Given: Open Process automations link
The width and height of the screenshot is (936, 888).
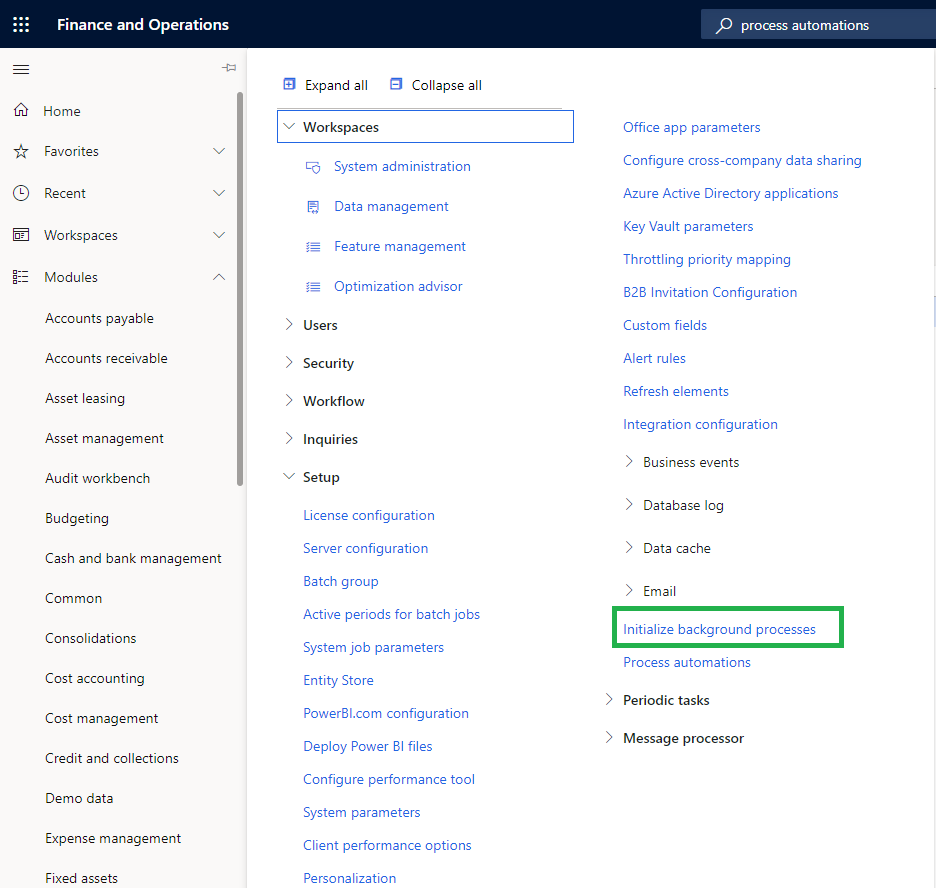Looking at the screenshot, I should pyautogui.click(x=686, y=662).
